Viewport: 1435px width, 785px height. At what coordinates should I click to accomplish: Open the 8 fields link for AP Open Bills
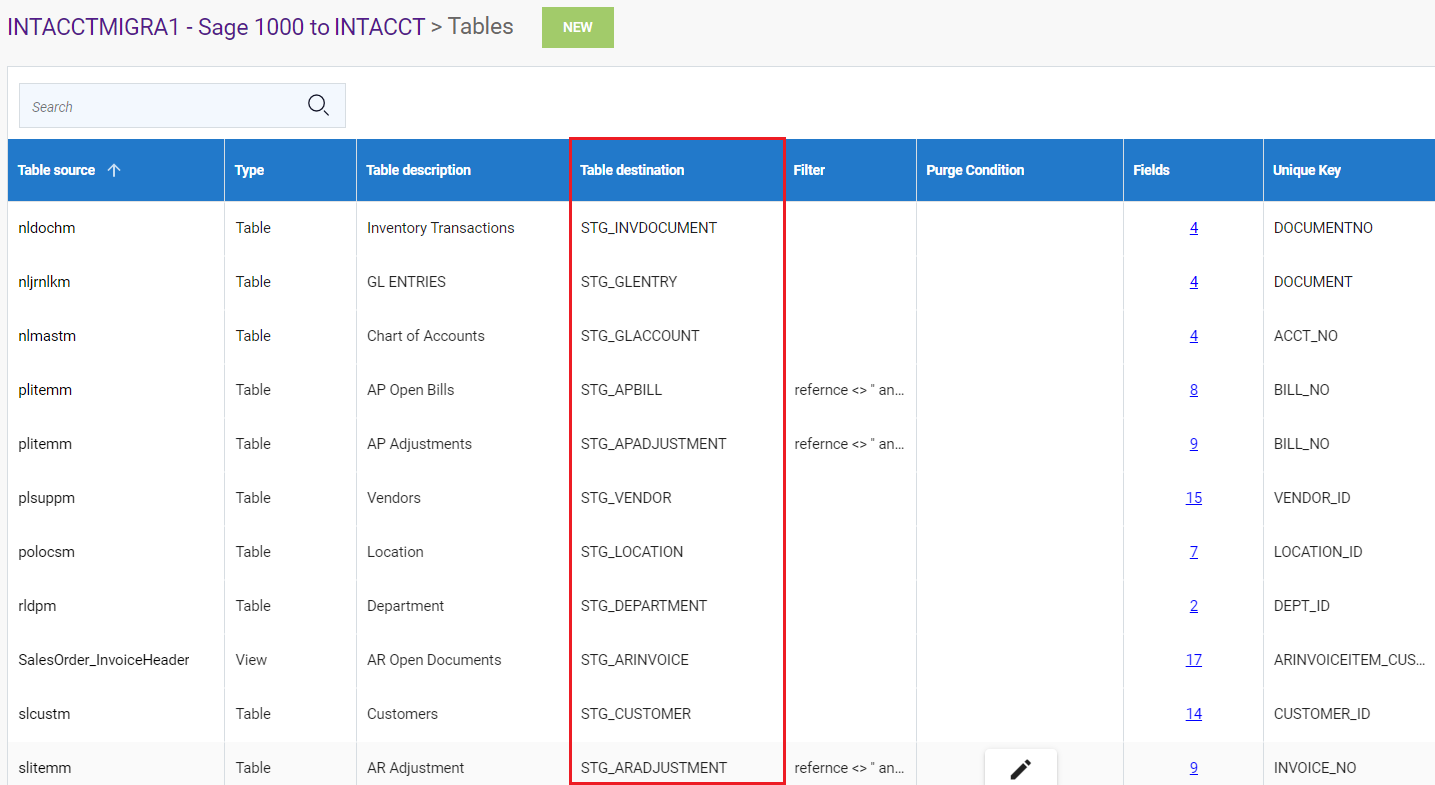(x=1193, y=390)
